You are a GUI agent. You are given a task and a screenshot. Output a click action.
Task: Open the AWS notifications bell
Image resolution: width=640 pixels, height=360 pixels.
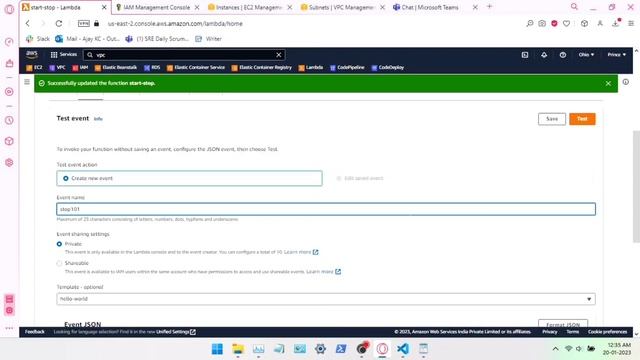point(544,55)
